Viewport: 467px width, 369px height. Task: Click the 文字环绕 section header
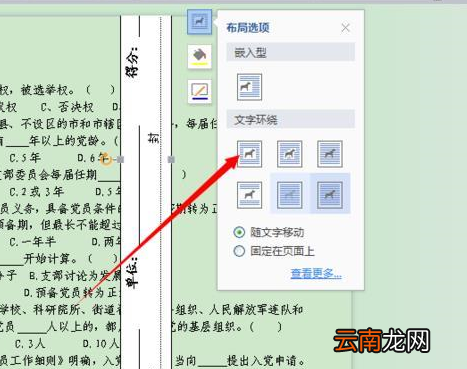(x=290, y=119)
